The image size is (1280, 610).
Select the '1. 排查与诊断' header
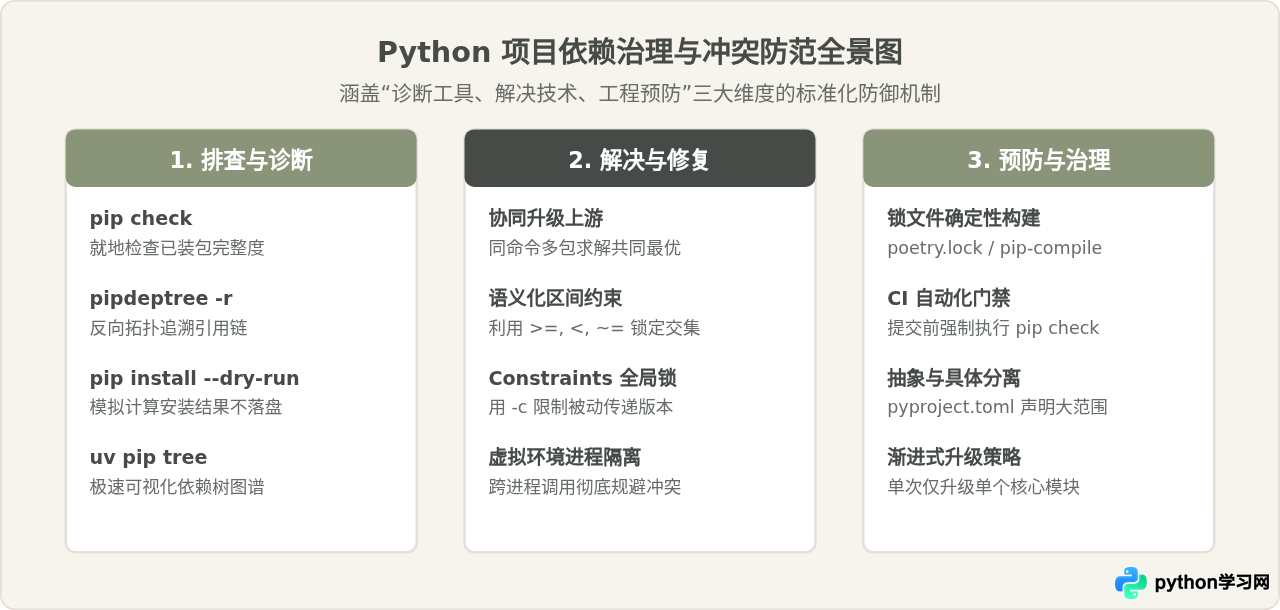pyautogui.click(x=241, y=159)
